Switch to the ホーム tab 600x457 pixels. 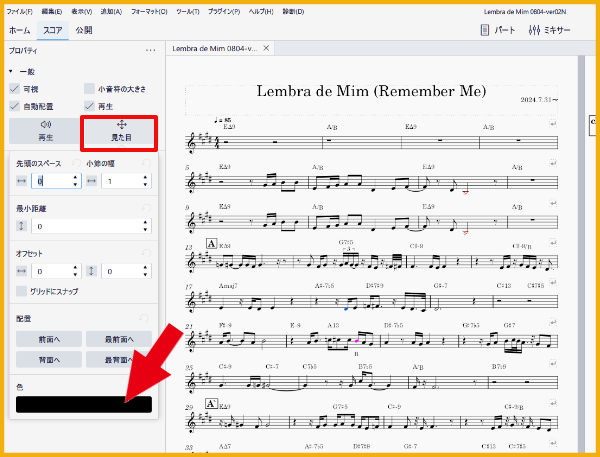pyautogui.click(x=20, y=30)
